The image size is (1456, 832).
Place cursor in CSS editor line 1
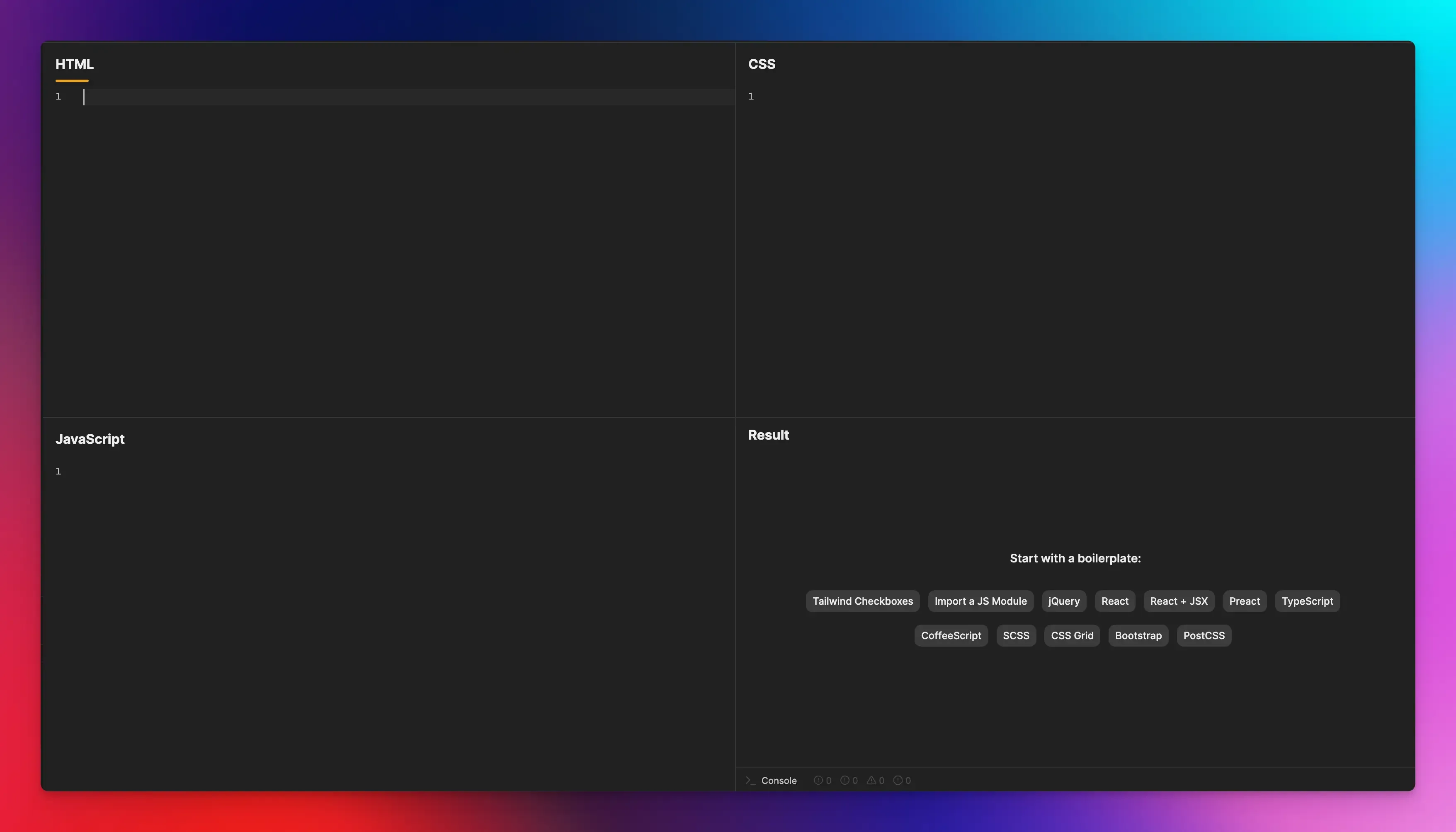point(857,97)
